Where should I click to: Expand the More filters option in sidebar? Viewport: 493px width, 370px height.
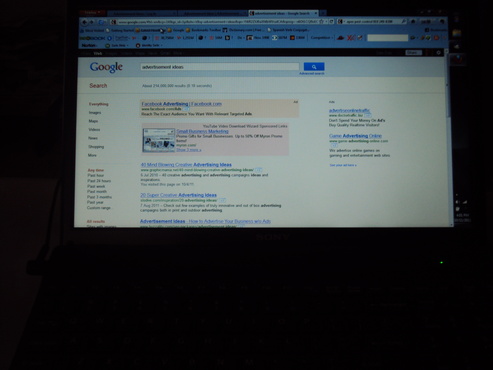[x=92, y=155]
